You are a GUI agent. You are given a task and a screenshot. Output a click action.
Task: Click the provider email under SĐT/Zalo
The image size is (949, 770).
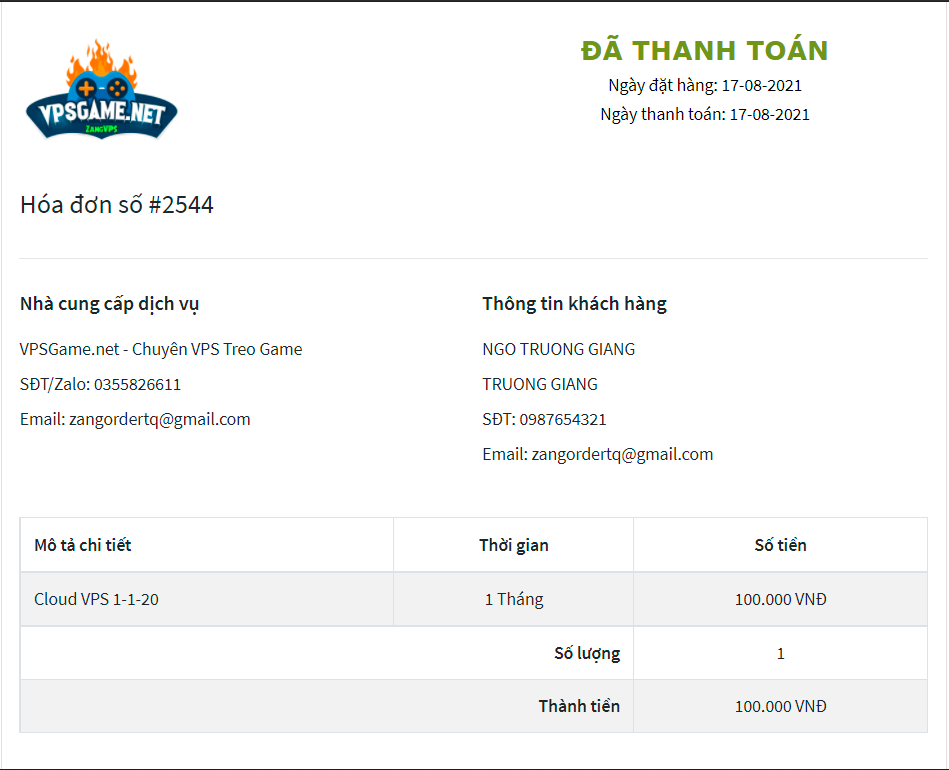click(135, 419)
